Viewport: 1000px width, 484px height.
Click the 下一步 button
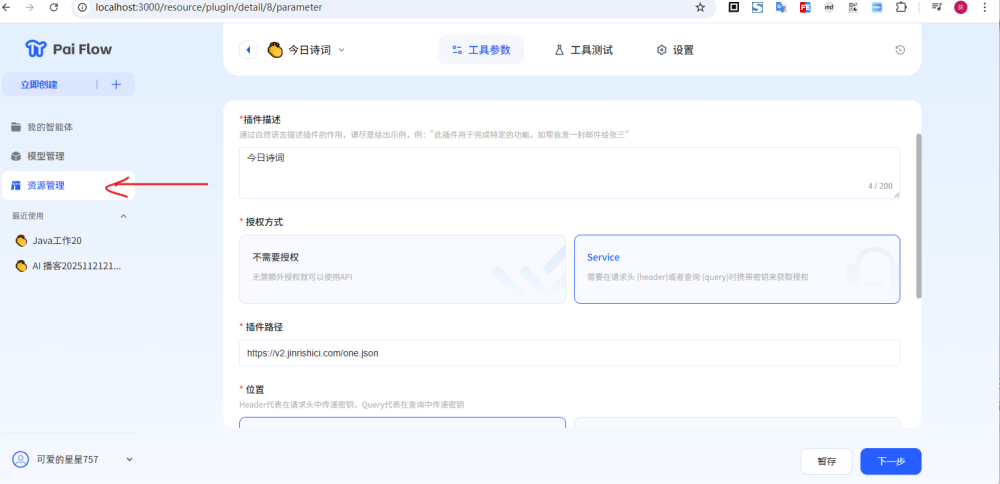pyautogui.click(x=890, y=461)
